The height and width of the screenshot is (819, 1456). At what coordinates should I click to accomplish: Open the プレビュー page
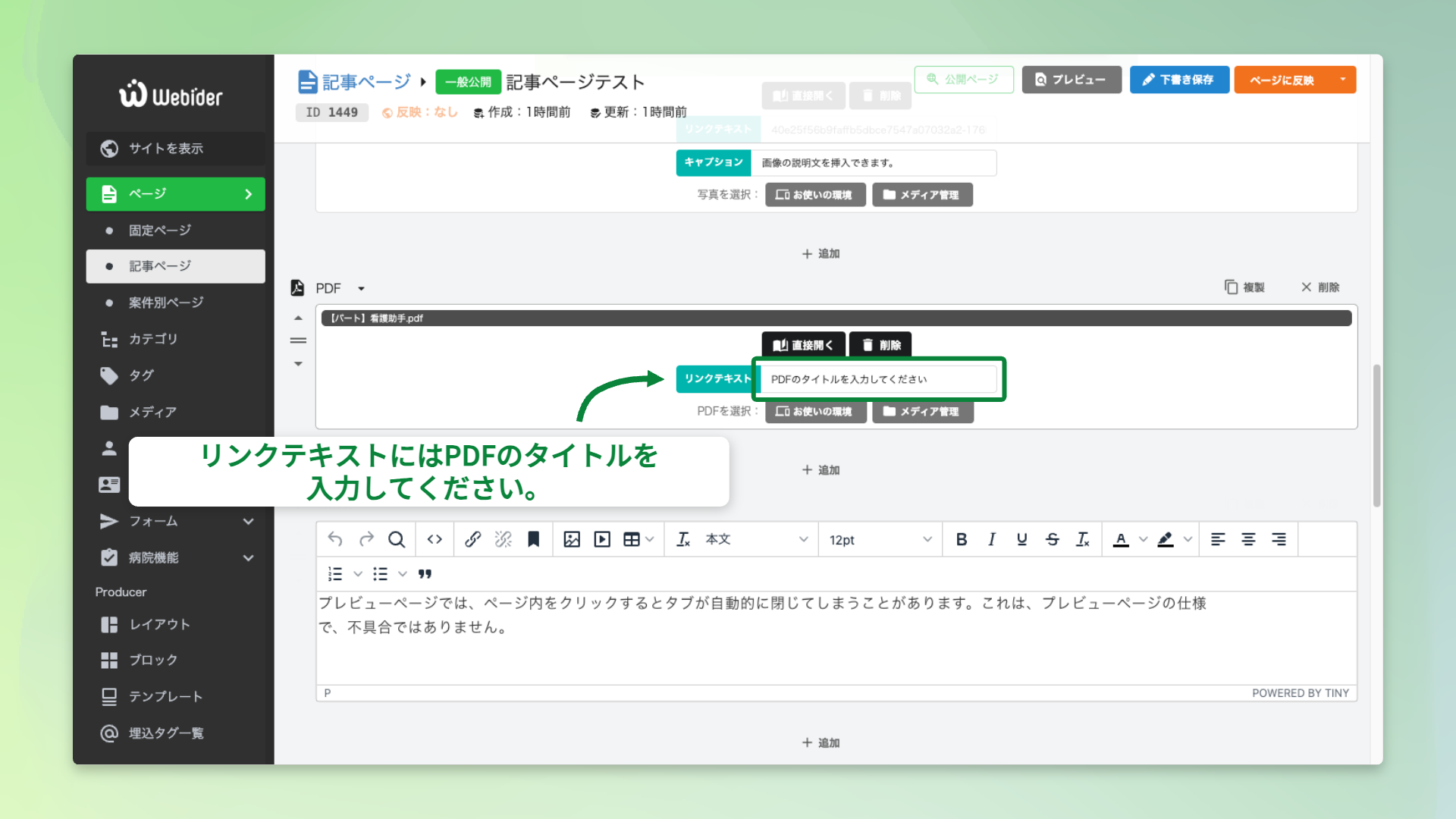[x=1072, y=80]
